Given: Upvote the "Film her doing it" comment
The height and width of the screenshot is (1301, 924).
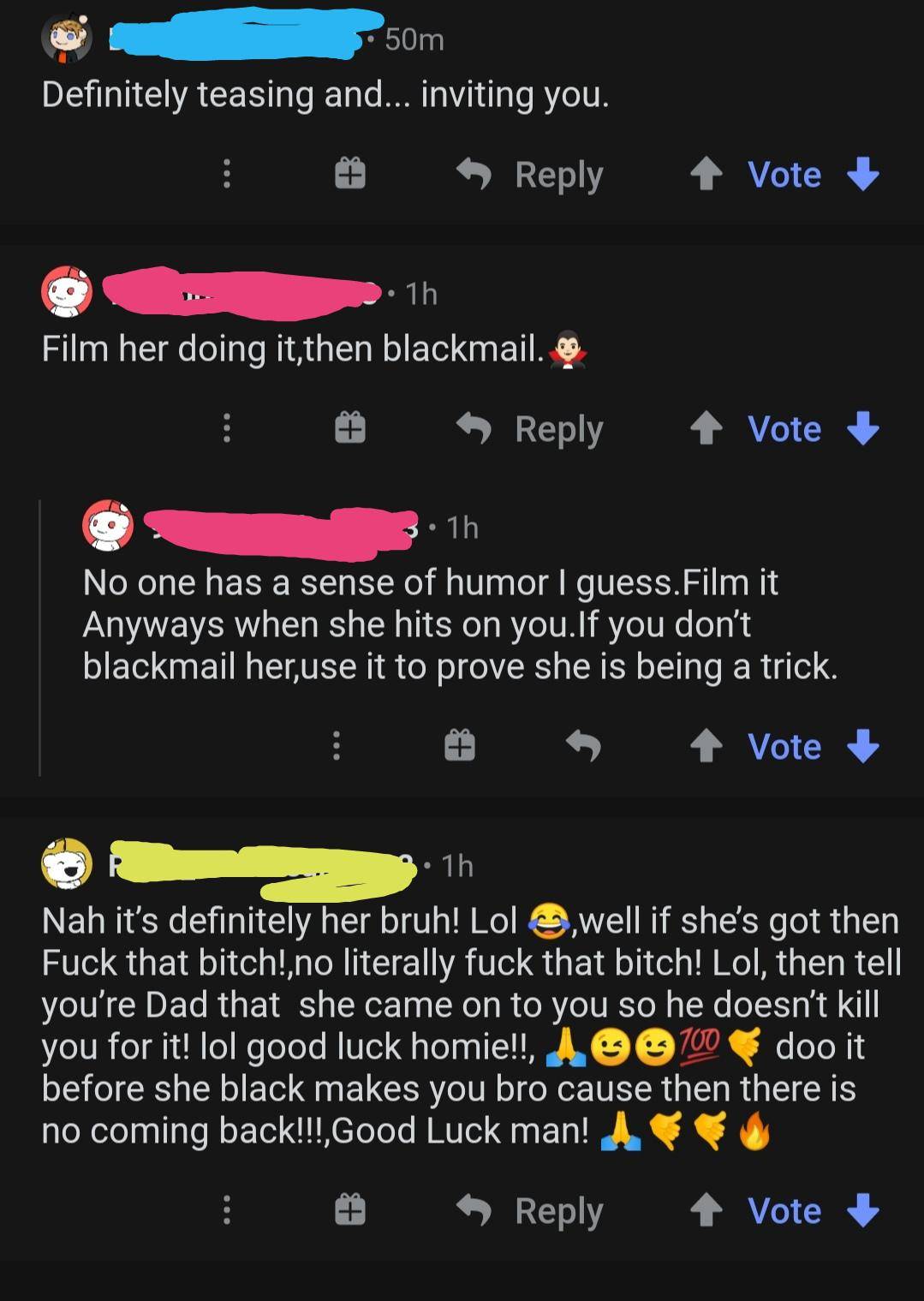Looking at the screenshot, I should (x=706, y=428).
